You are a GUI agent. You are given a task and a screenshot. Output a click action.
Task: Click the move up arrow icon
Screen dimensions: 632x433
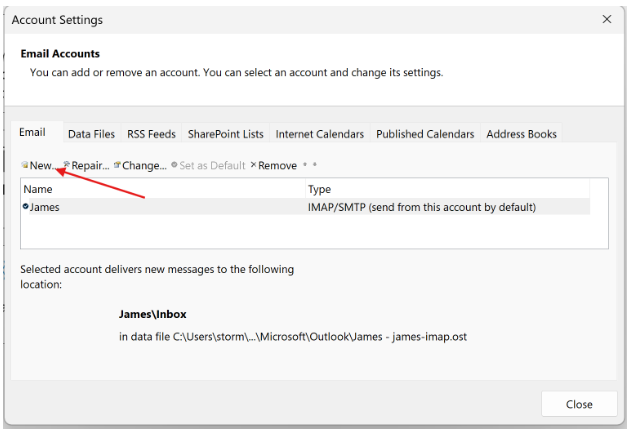tap(305, 165)
